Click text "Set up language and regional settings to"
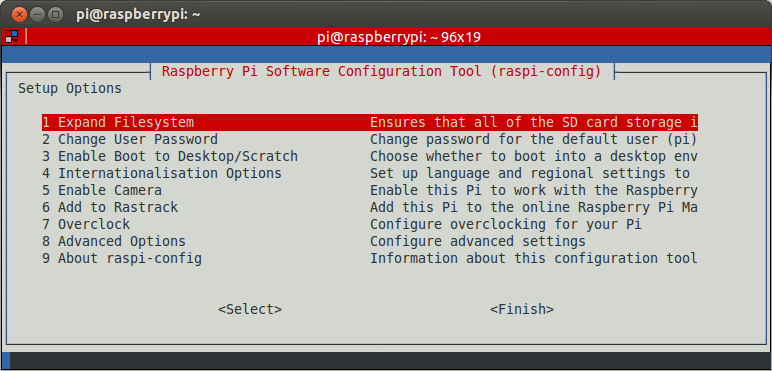Image resolution: width=772 pixels, height=371 pixels. tap(530, 173)
